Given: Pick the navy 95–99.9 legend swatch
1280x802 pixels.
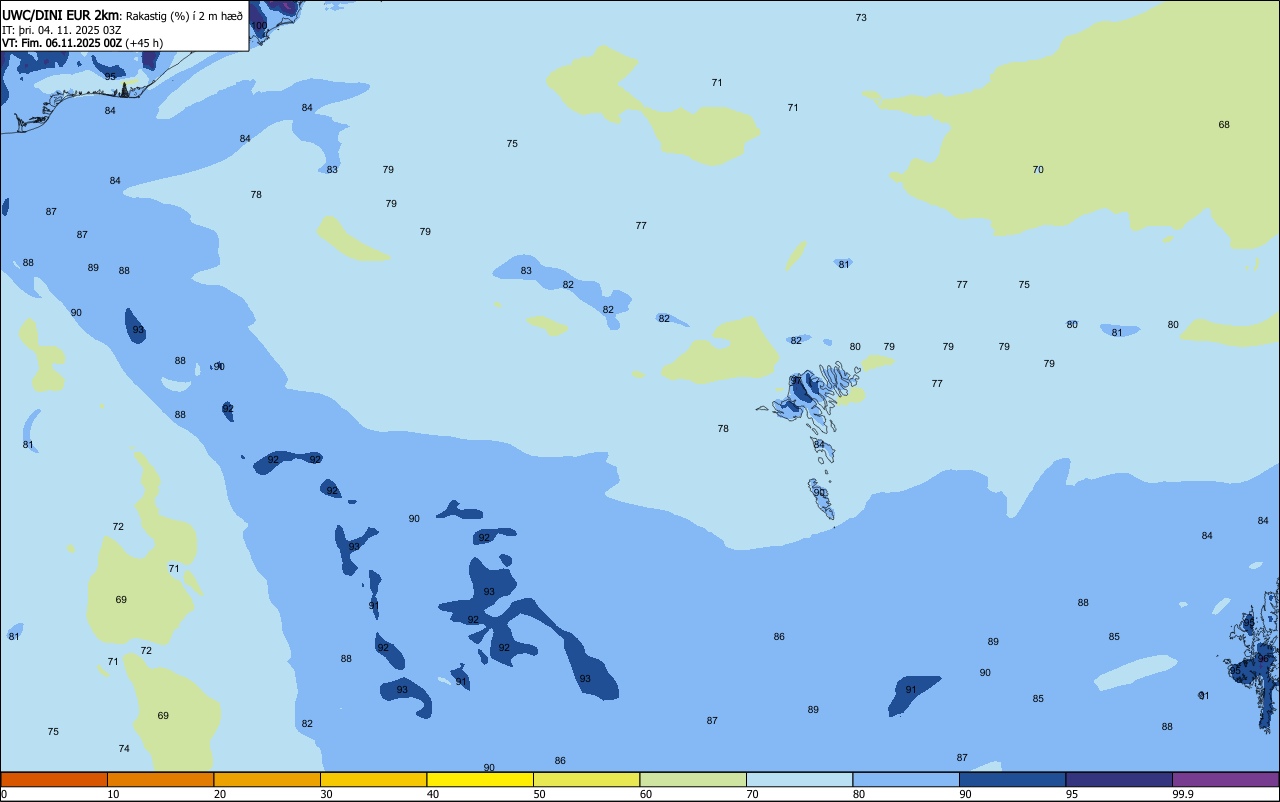Looking at the screenshot, I should pos(1119,779).
